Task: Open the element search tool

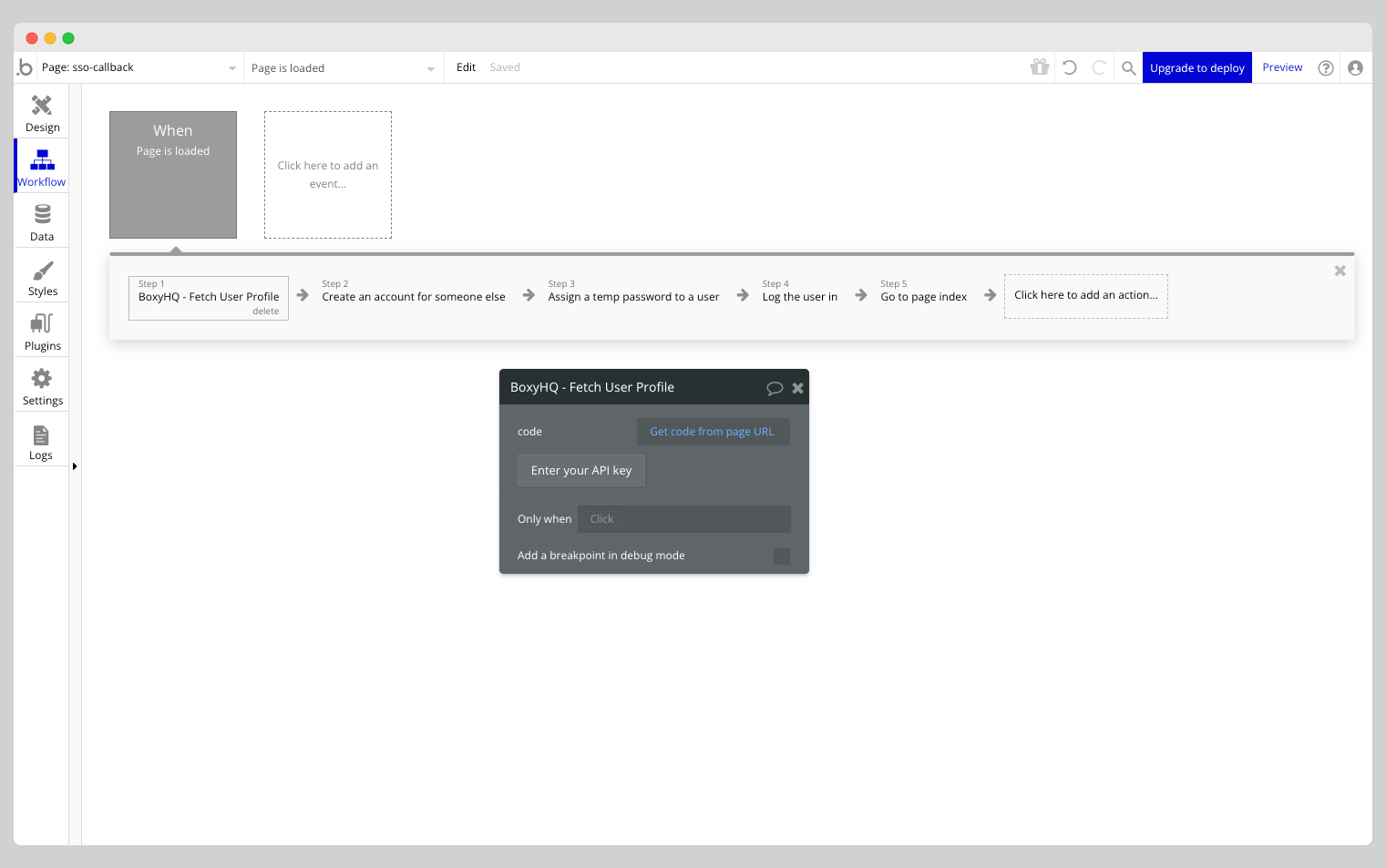Action: (1128, 66)
